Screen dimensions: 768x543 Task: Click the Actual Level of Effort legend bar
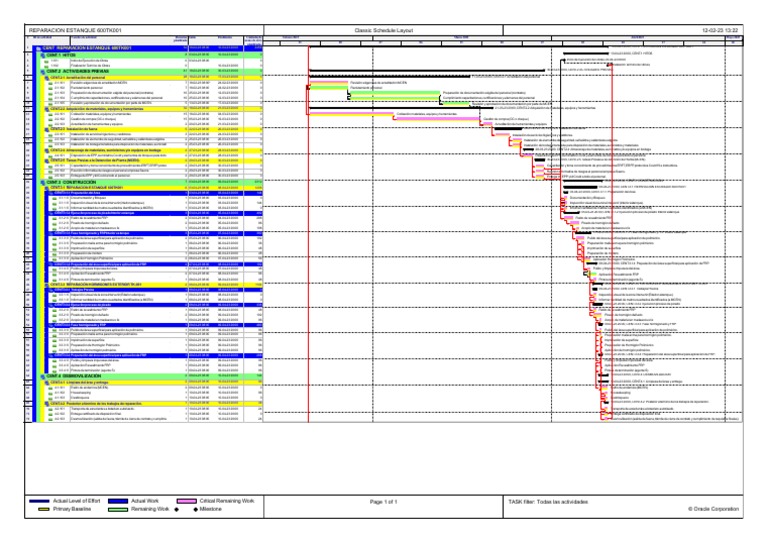(x=39, y=501)
